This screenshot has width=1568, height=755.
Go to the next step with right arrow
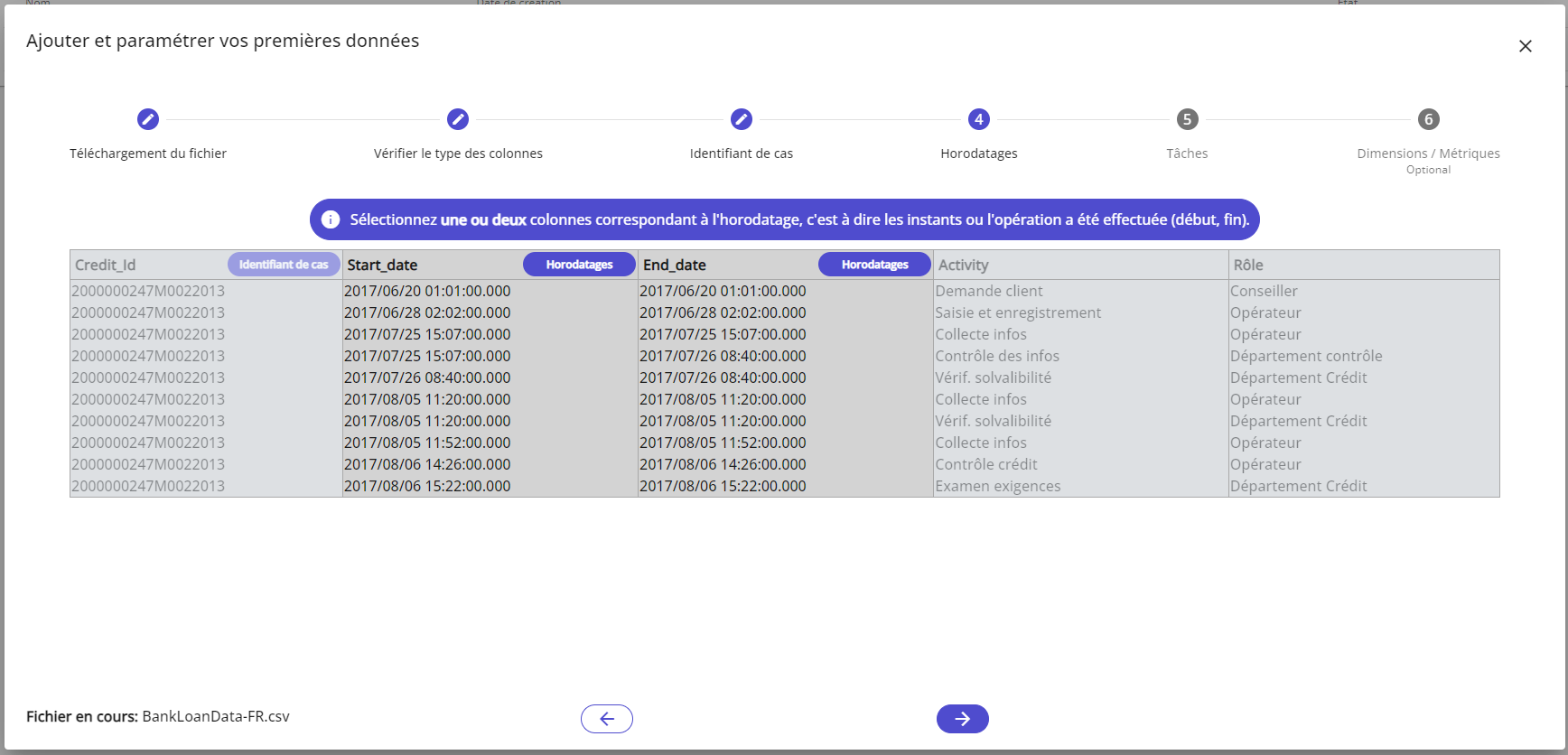[962, 719]
